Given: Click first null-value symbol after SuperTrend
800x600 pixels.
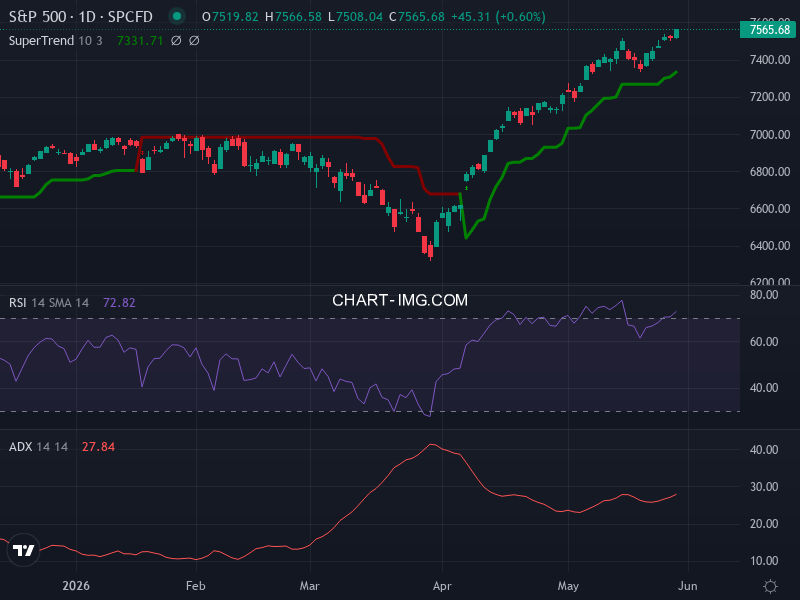Looking at the screenshot, I should (176, 41).
